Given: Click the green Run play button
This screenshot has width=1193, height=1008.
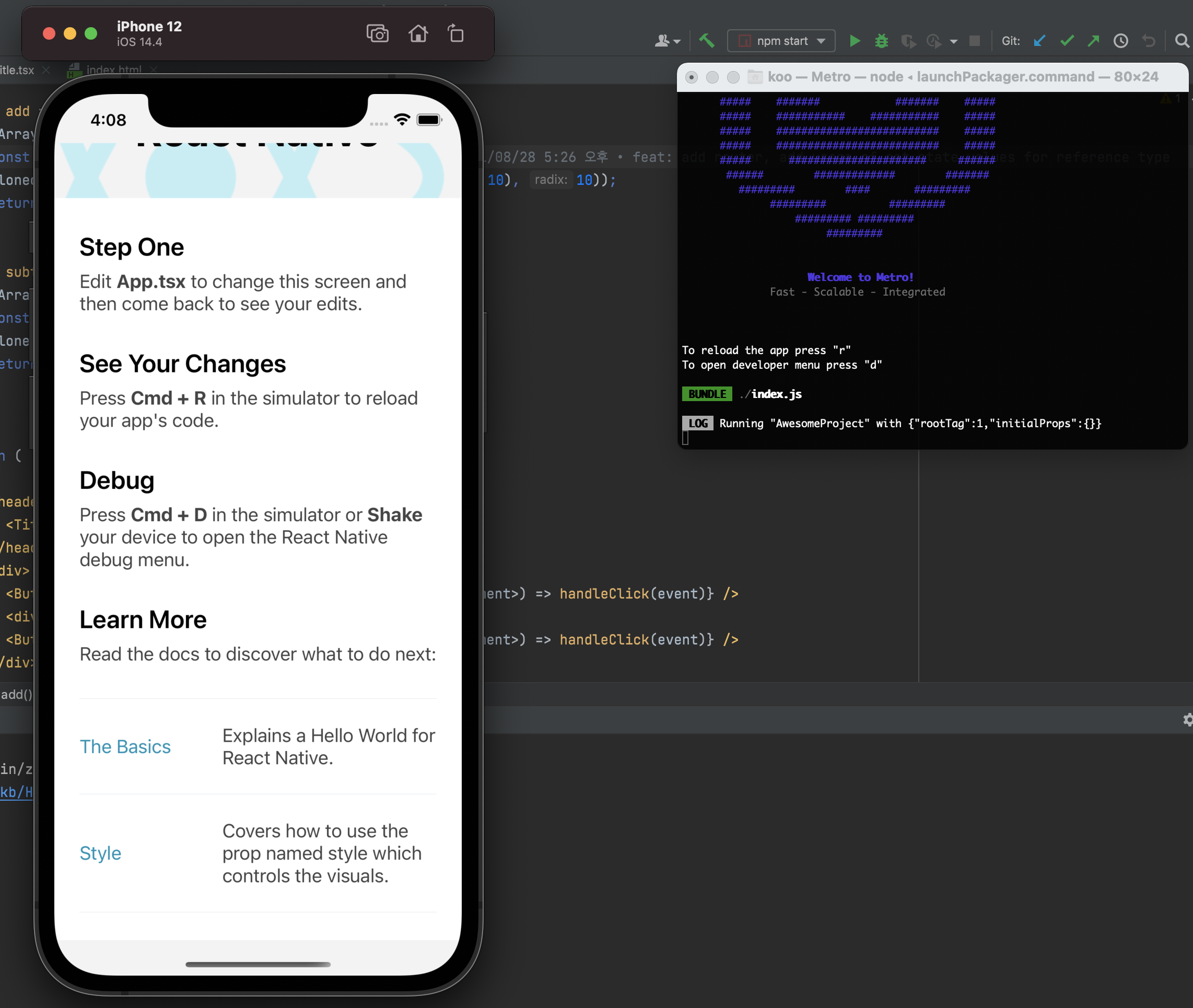Looking at the screenshot, I should point(855,41).
